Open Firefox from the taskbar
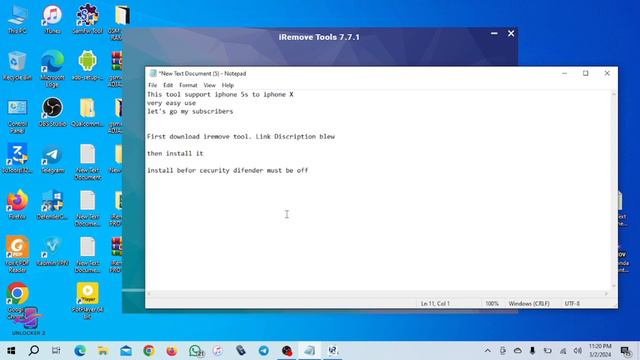 click(x=172, y=351)
